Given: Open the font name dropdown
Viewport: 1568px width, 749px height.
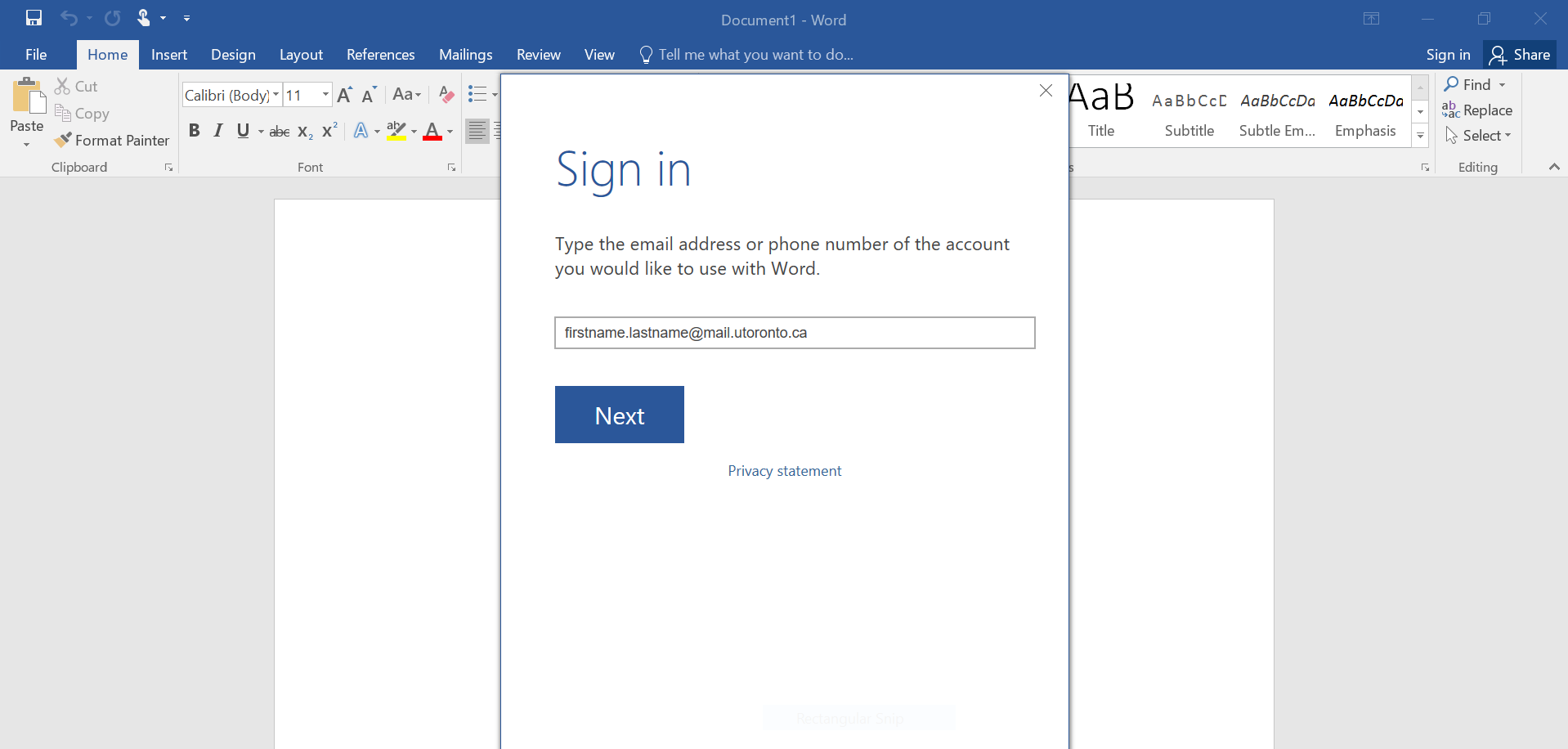Looking at the screenshot, I should coord(276,95).
